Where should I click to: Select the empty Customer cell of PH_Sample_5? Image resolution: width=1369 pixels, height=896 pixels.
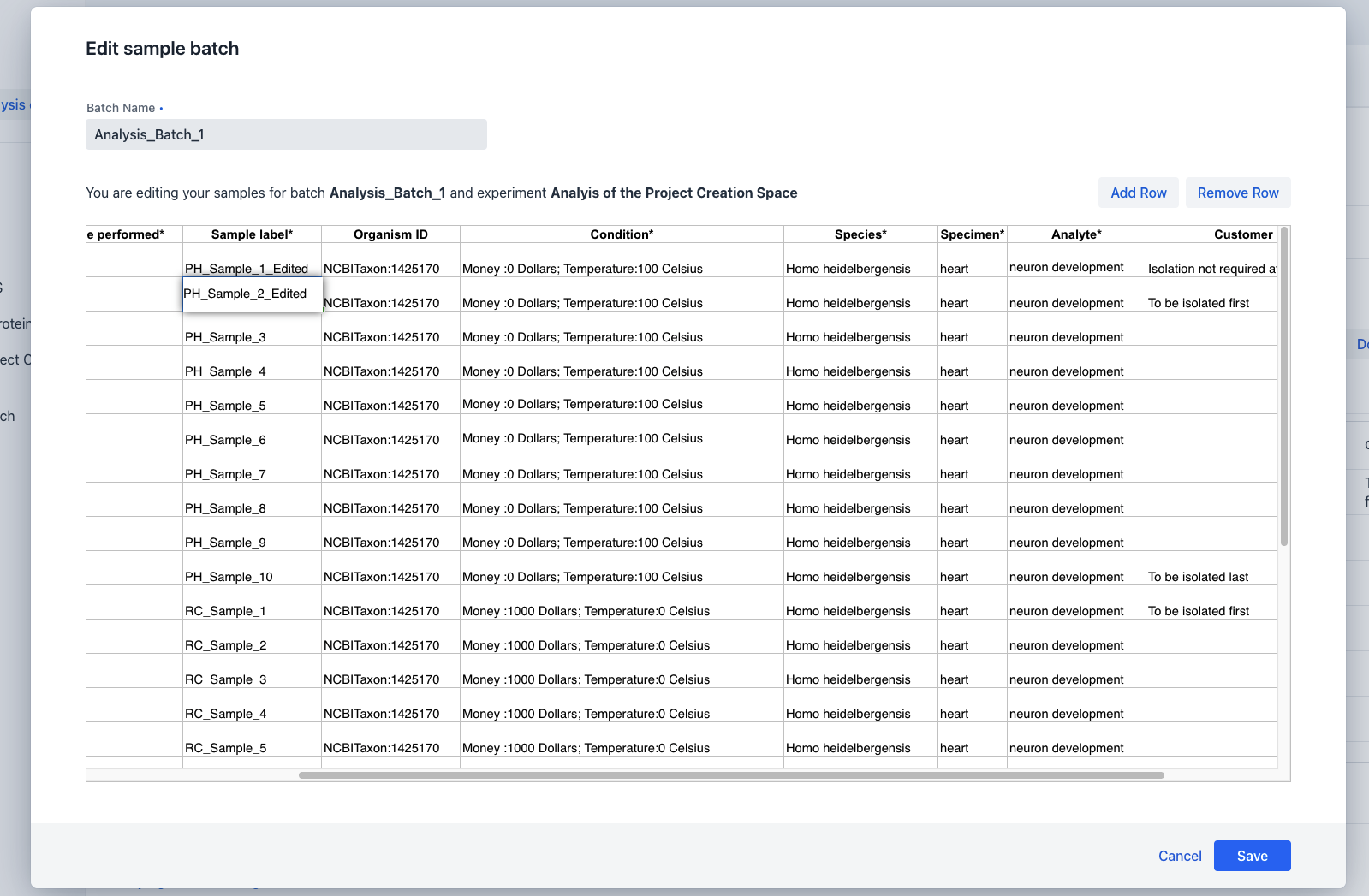[1211, 397]
